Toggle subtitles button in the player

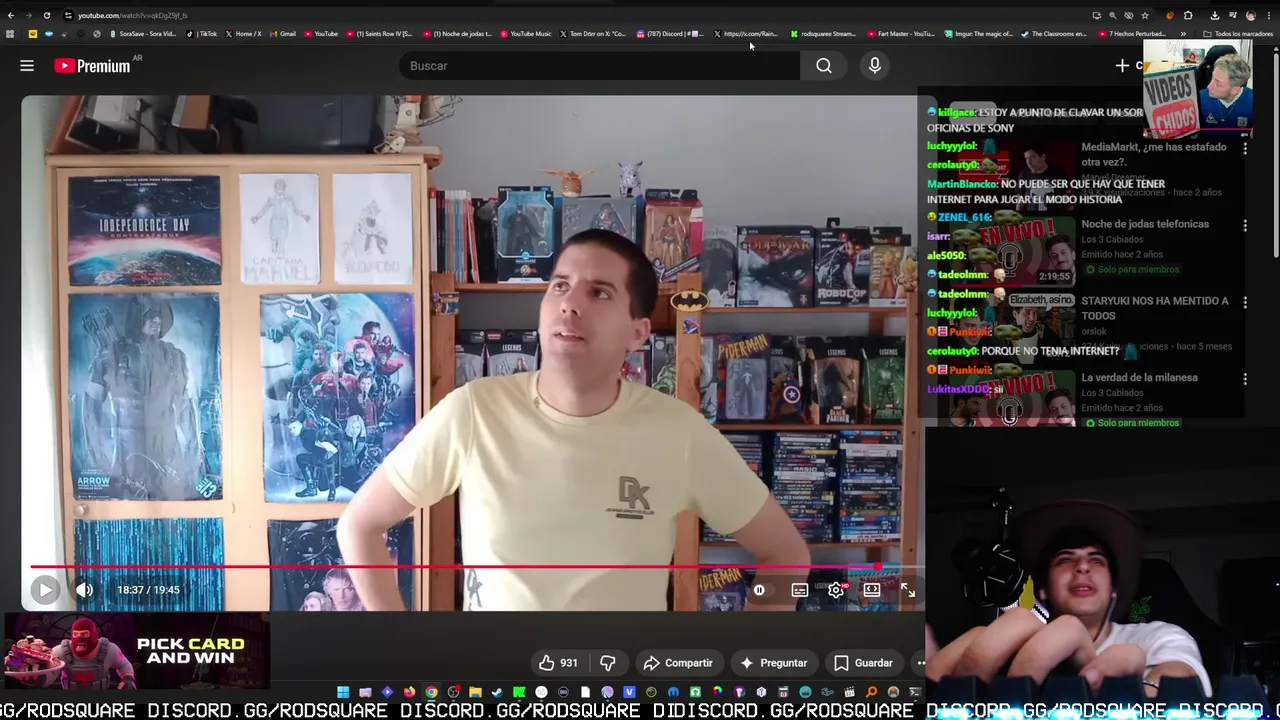[x=800, y=590]
